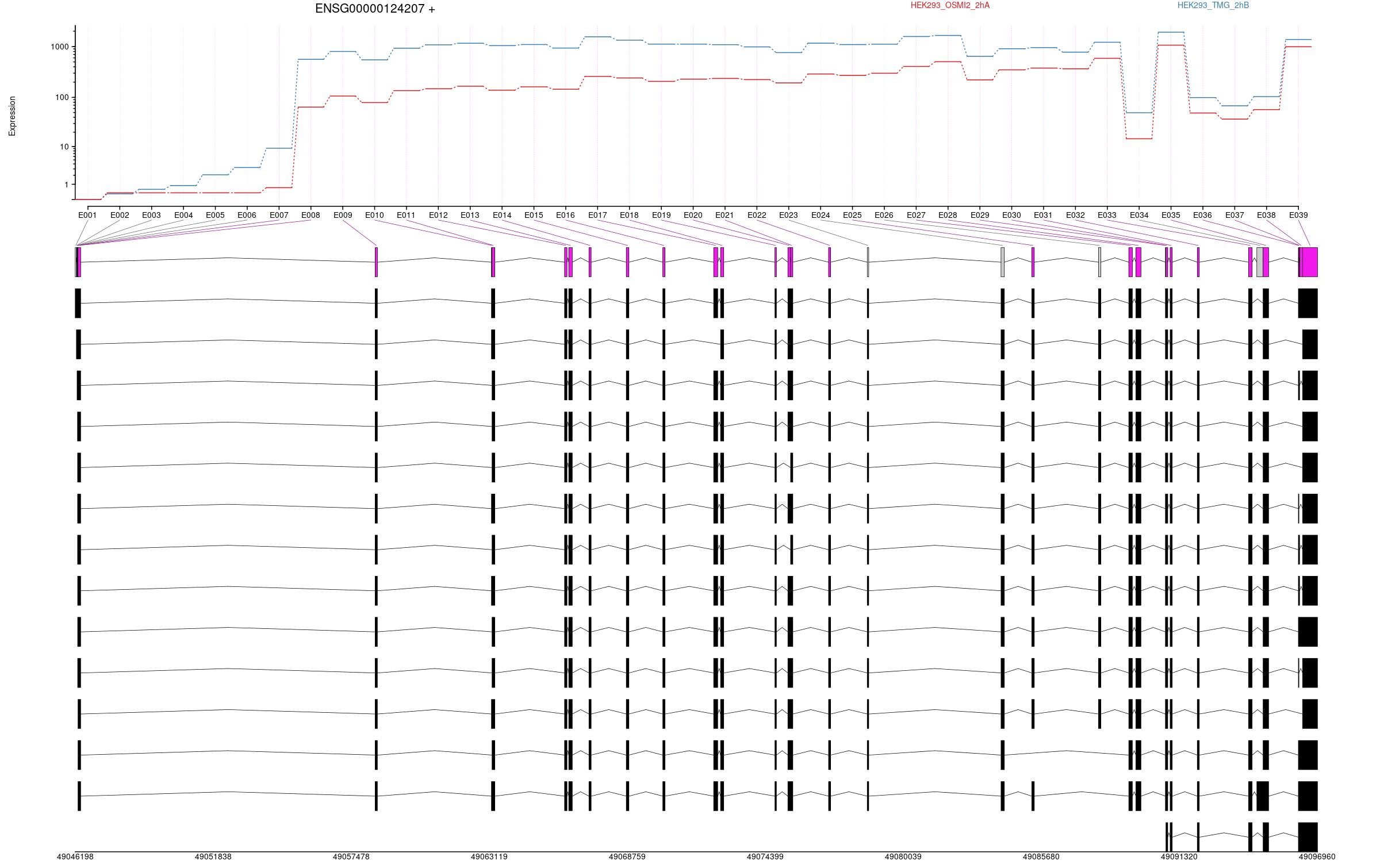Click exon label E005
Image resolution: width=1380 pixels, height=868 pixels.
pyautogui.click(x=215, y=215)
